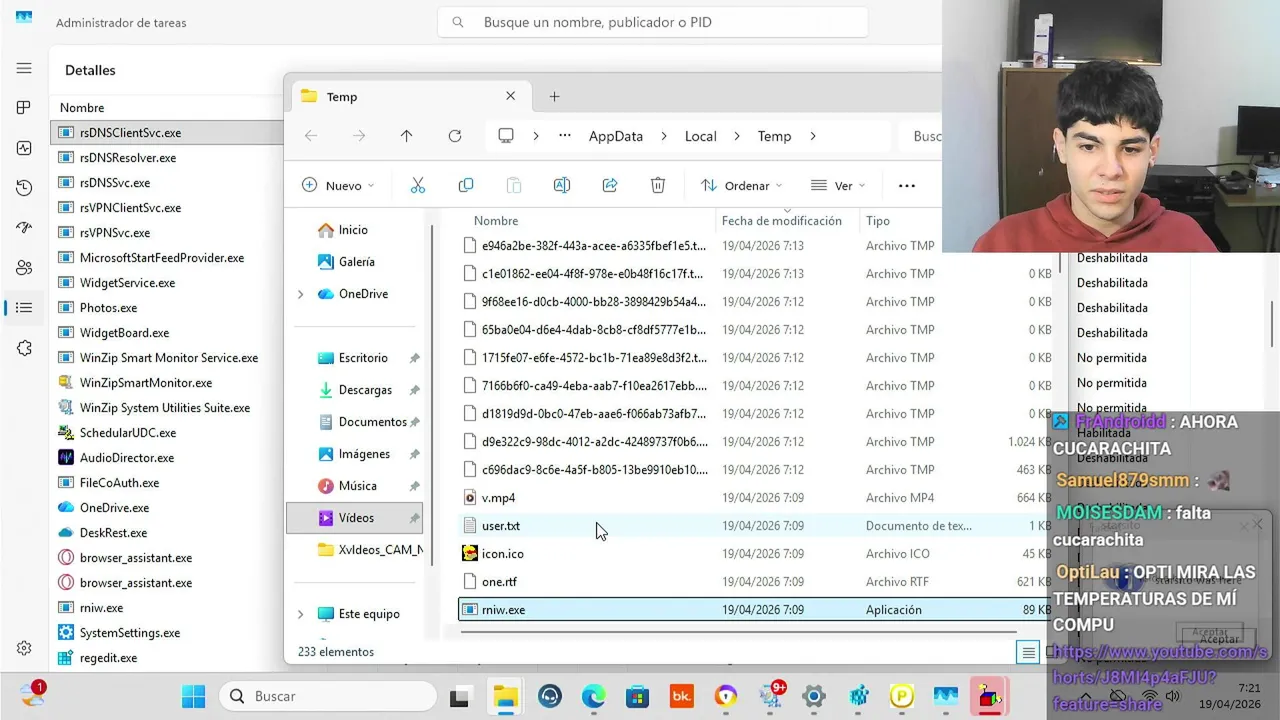This screenshot has height=720, width=1280.
Task: Open the Ordenar sort dropdown
Action: point(741,185)
